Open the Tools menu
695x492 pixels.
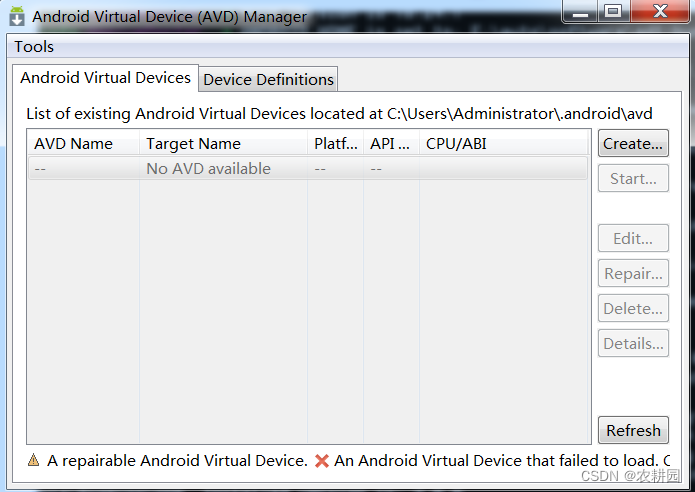pyautogui.click(x=34, y=47)
